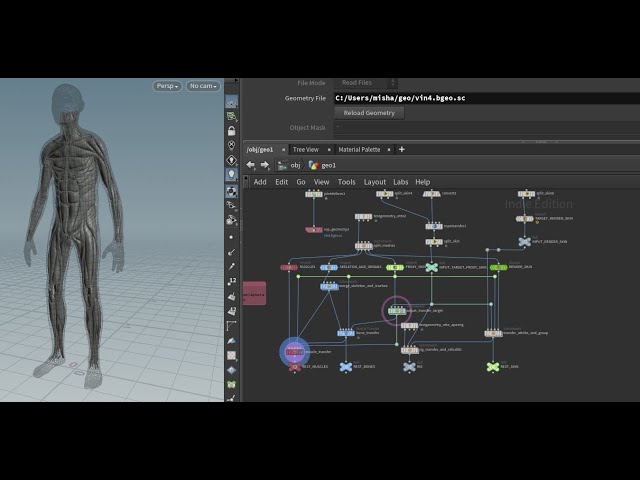The image size is (640, 480).
Task: Close the Material Palette tab
Action: [389, 150]
